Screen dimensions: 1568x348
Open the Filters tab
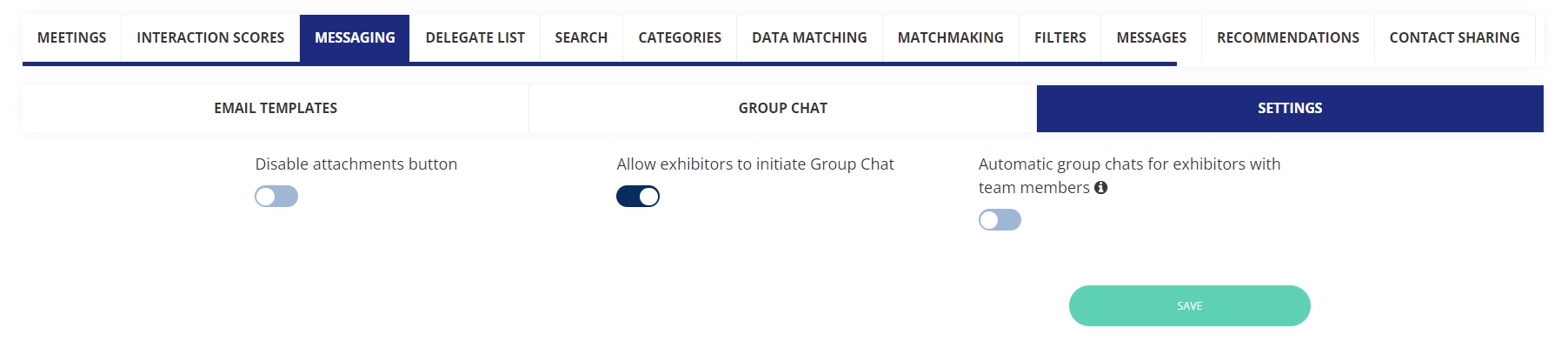point(1060,38)
